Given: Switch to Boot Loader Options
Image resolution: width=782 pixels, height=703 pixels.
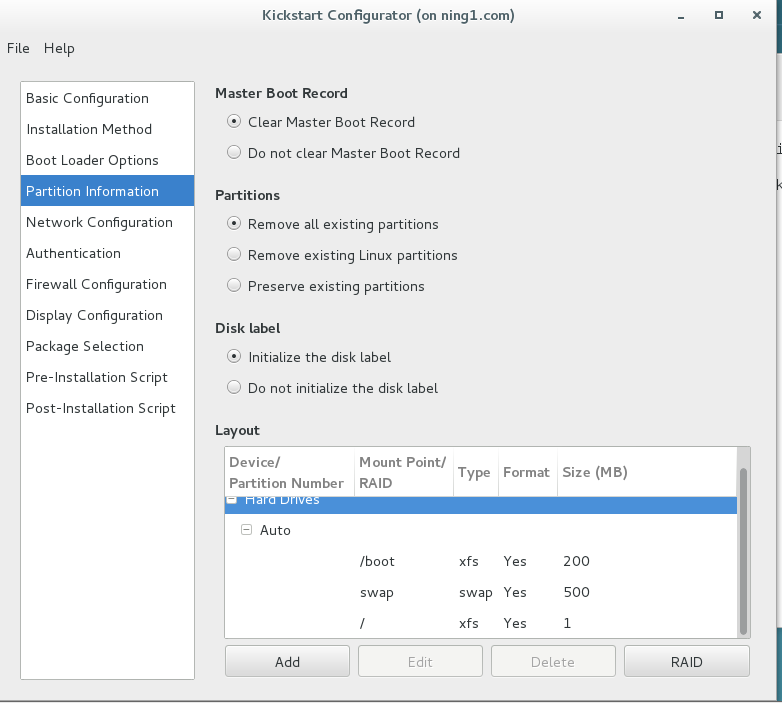Looking at the screenshot, I should (107, 160).
